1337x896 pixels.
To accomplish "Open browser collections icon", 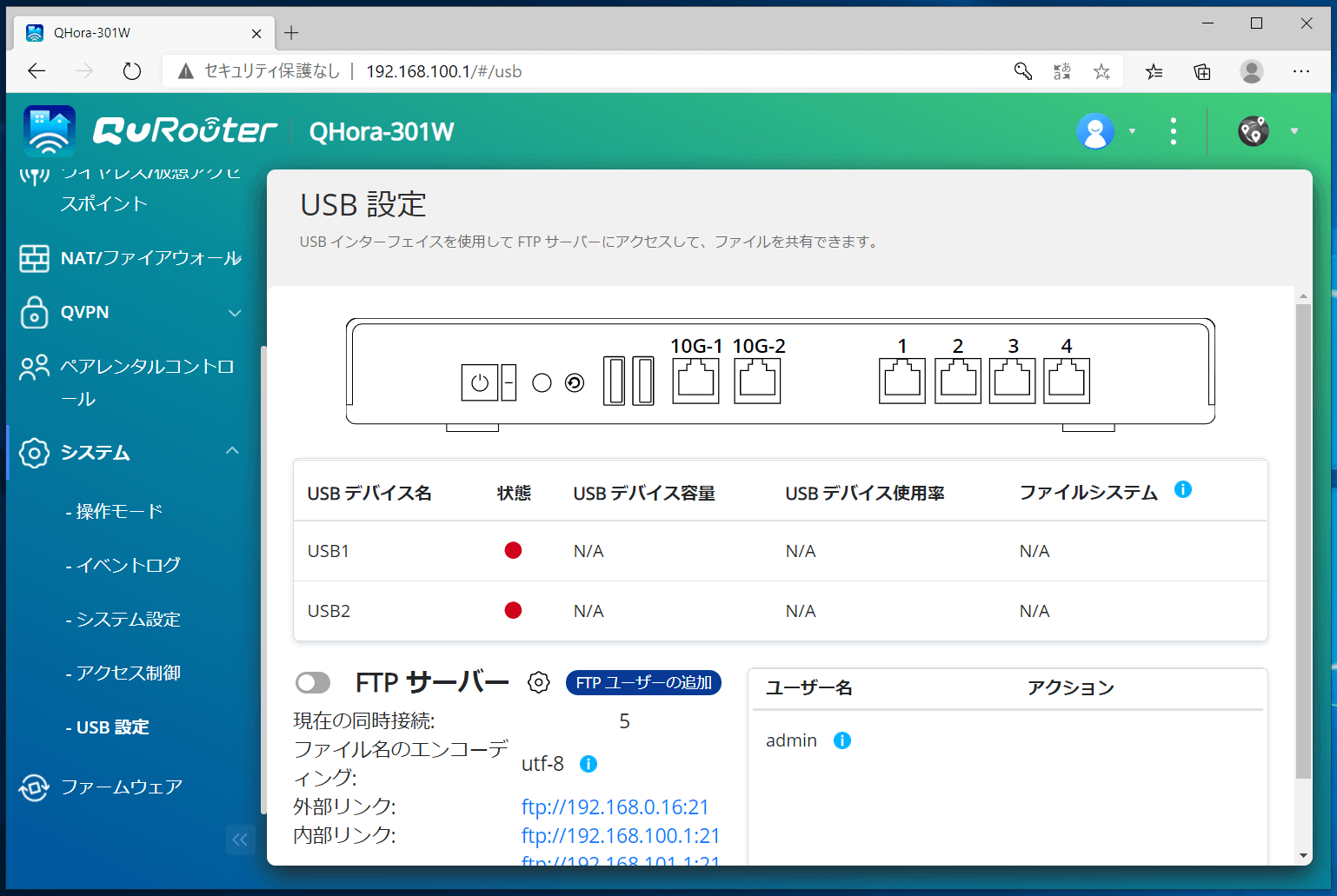I will pyautogui.click(x=1202, y=71).
